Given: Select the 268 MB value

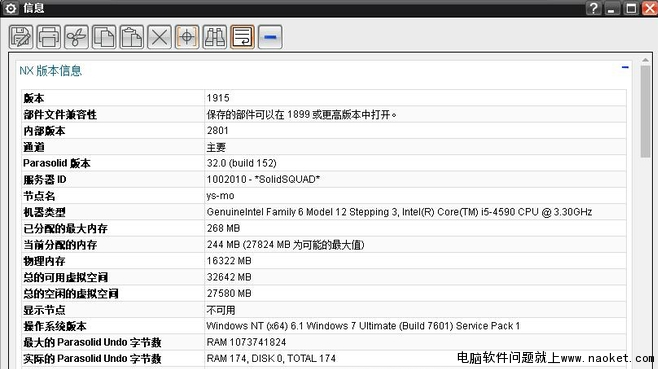Looking at the screenshot, I should tap(223, 228).
